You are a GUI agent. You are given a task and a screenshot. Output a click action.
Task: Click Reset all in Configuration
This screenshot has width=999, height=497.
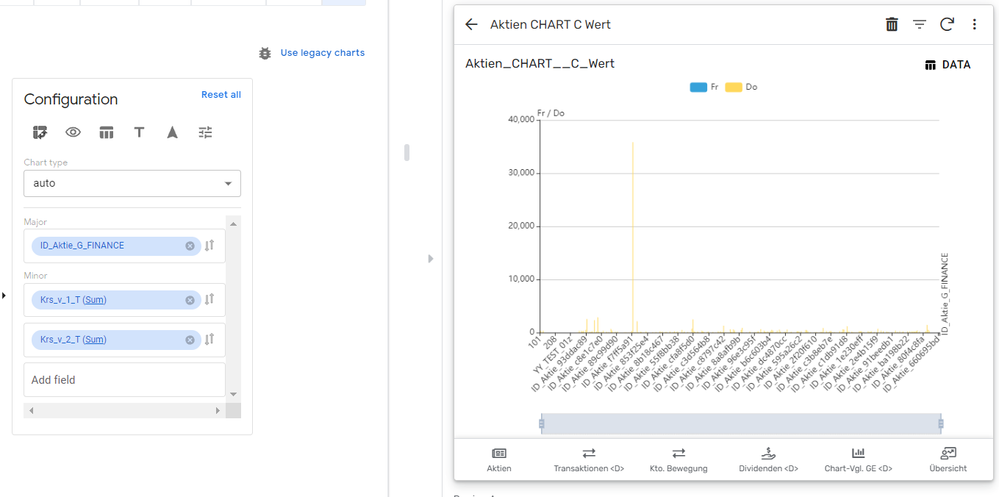tap(221, 94)
